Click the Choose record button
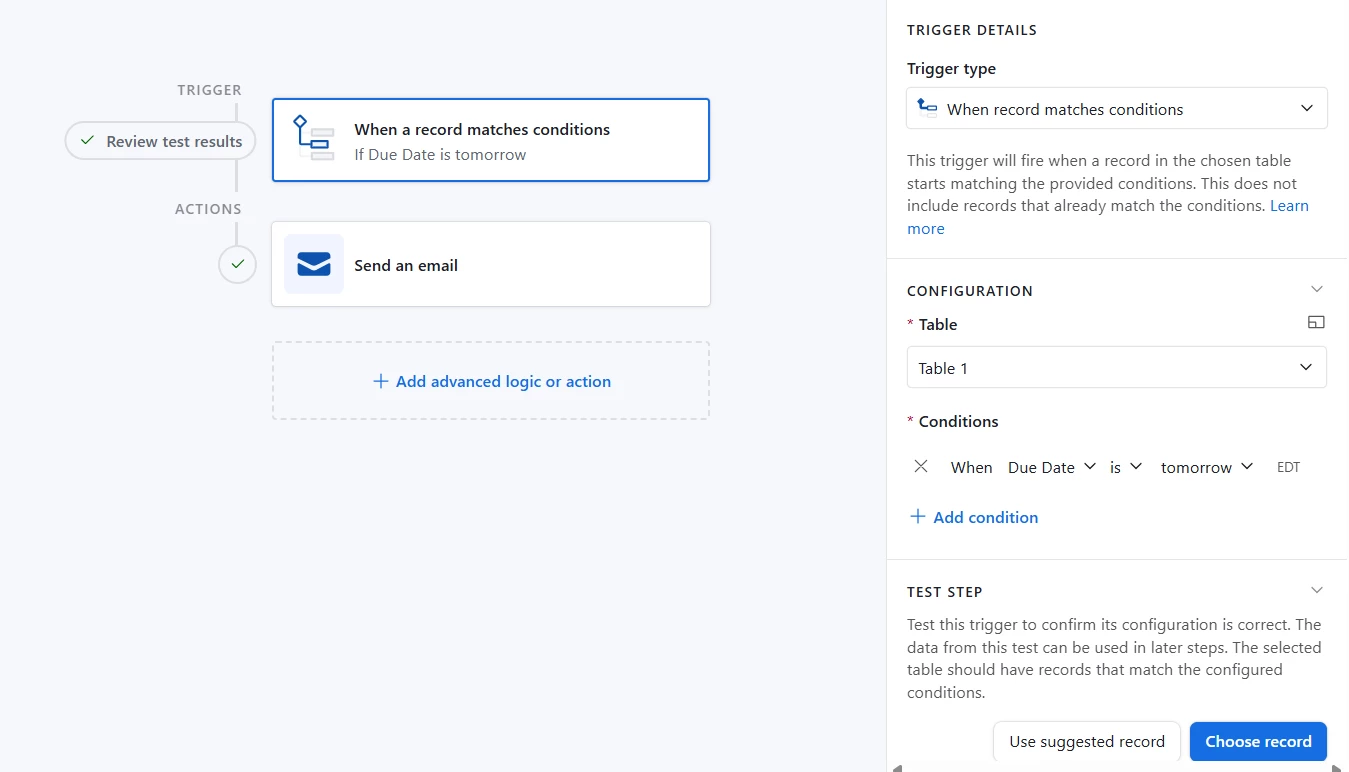1349x772 pixels. click(1258, 741)
